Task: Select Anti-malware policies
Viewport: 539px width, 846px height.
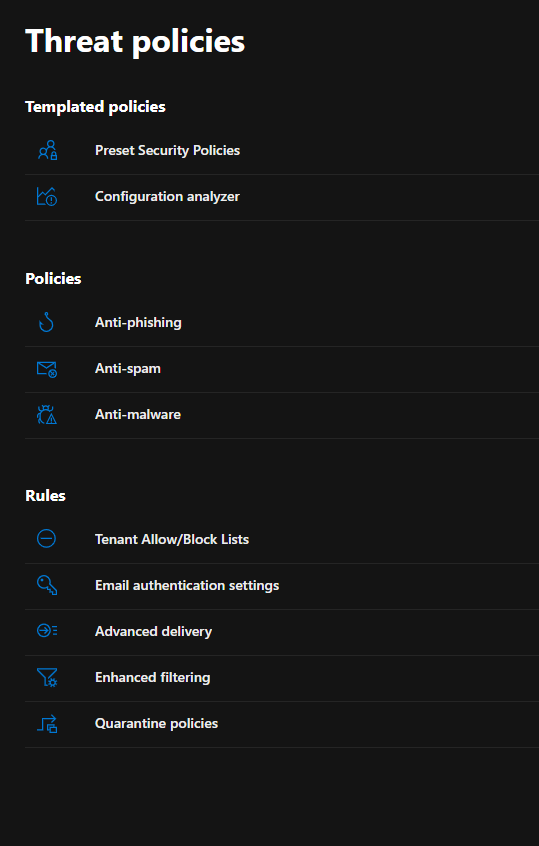Action: 138,414
